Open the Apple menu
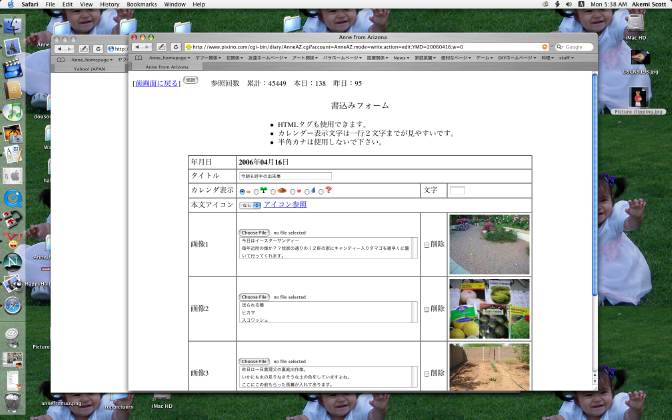The width and height of the screenshot is (672, 420). tap(11, 4)
